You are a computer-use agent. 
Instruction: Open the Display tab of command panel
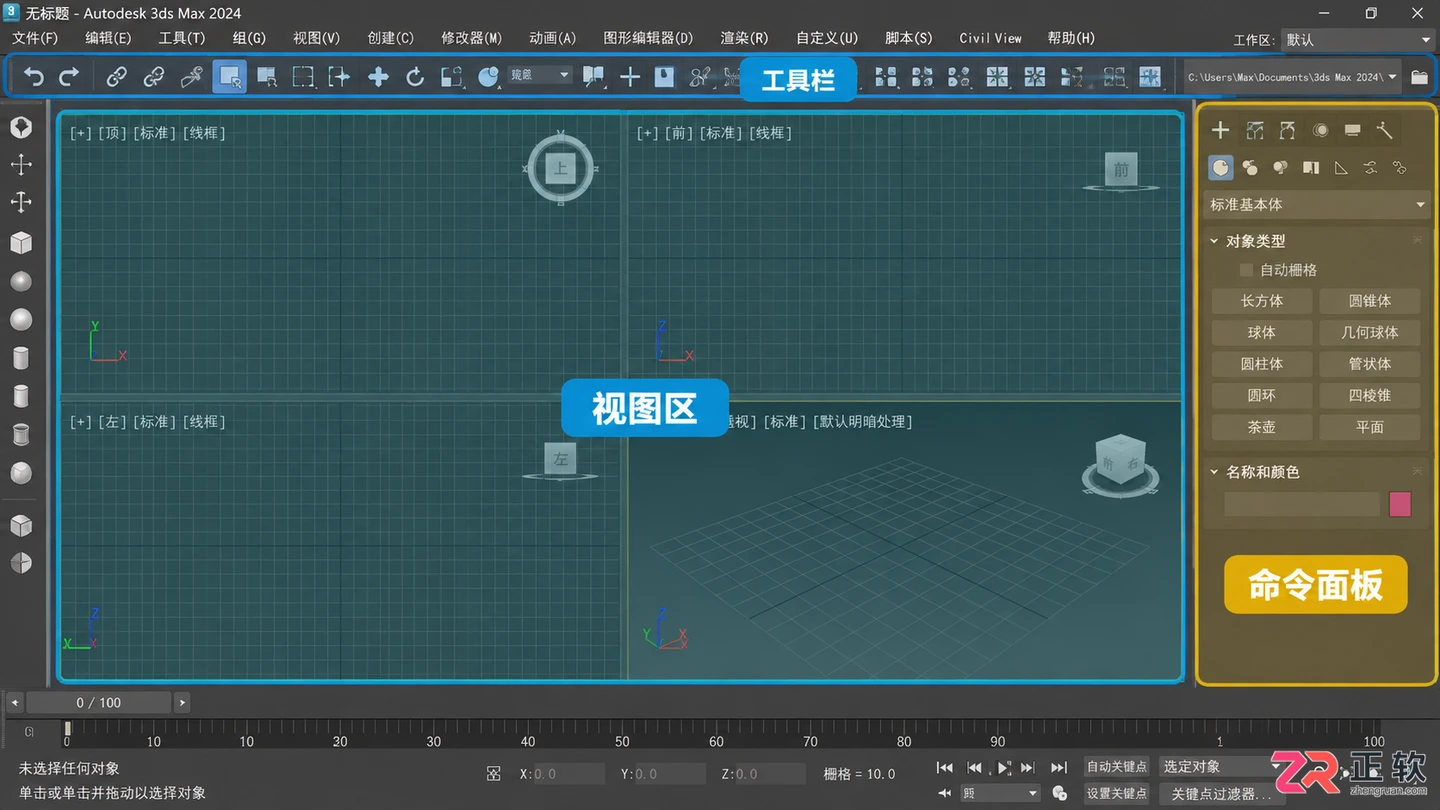1352,130
